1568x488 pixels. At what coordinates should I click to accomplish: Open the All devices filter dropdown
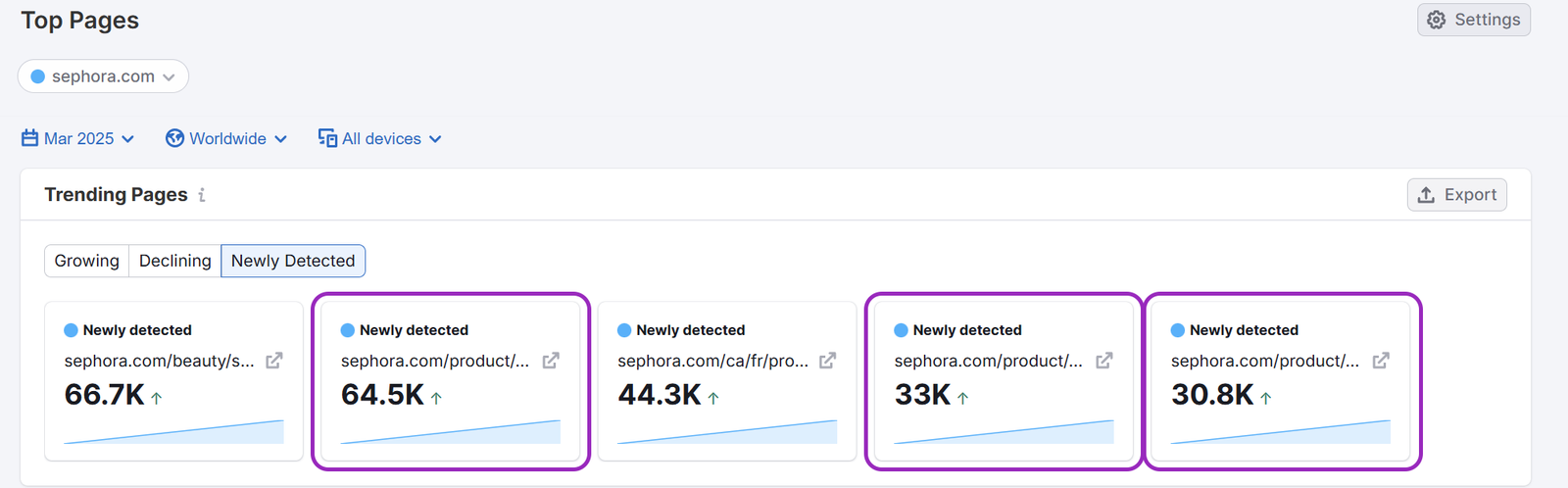[381, 138]
